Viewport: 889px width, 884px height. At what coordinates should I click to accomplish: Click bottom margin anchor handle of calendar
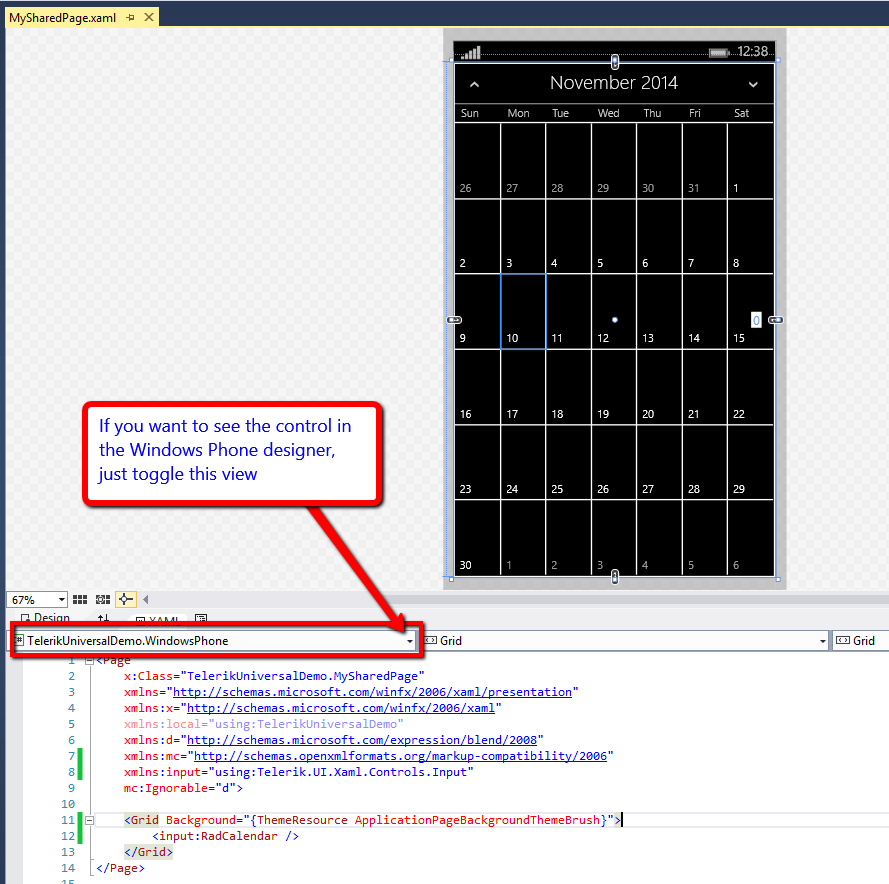615,577
